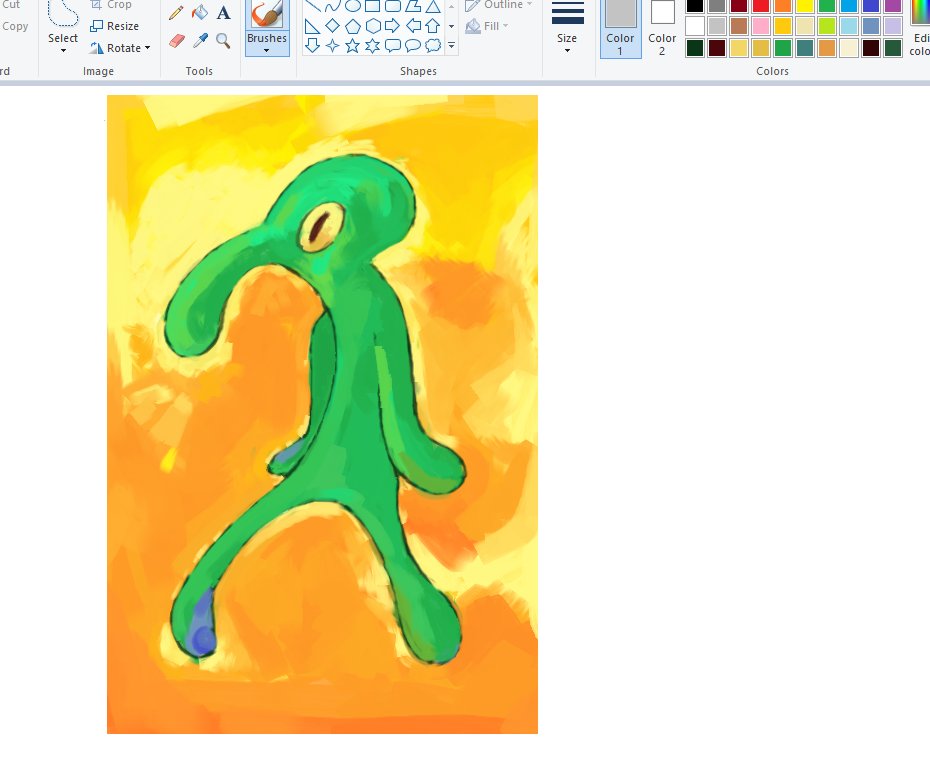This screenshot has width=930, height=765.
Task: Choose the right triangle shape
Action: (x=312, y=26)
